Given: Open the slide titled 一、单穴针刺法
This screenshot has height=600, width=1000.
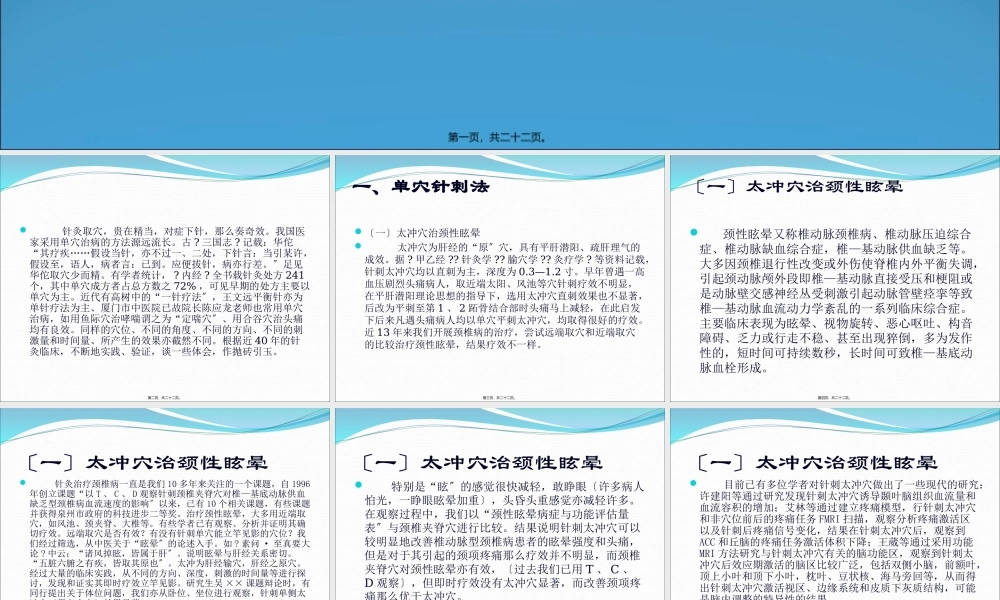Looking at the screenshot, I should pos(498,275).
